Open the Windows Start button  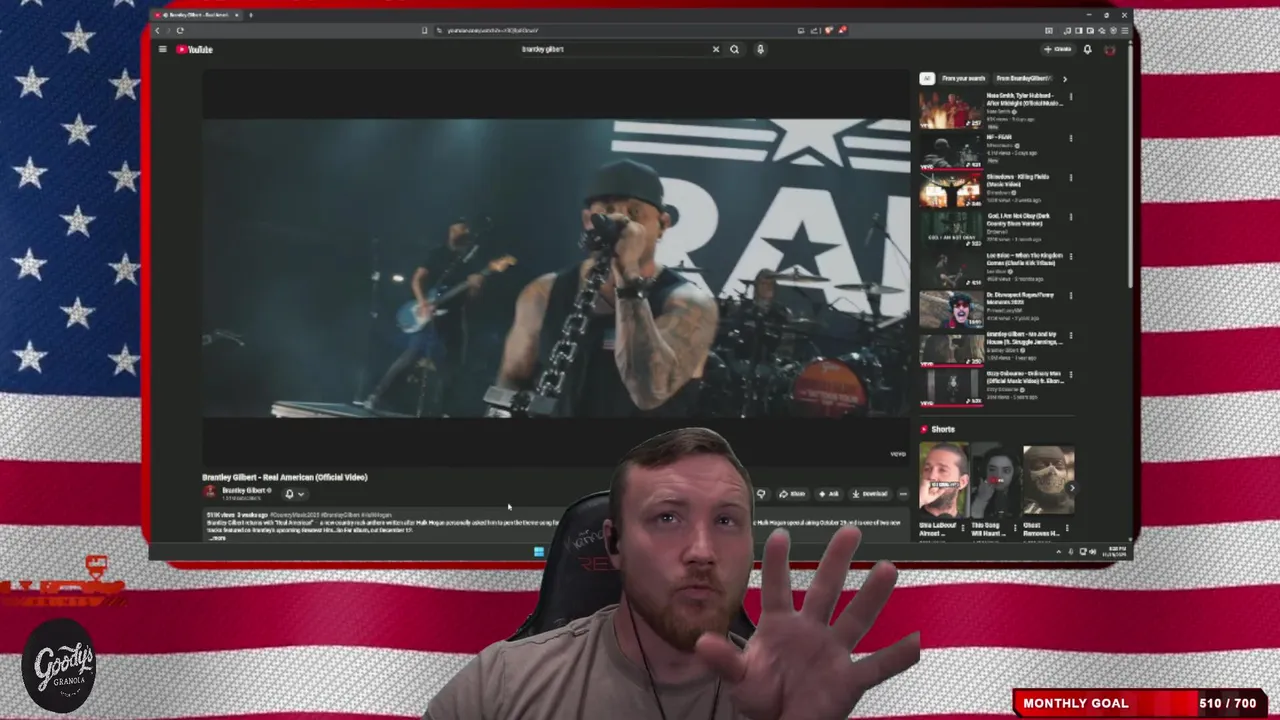(x=539, y=551)
